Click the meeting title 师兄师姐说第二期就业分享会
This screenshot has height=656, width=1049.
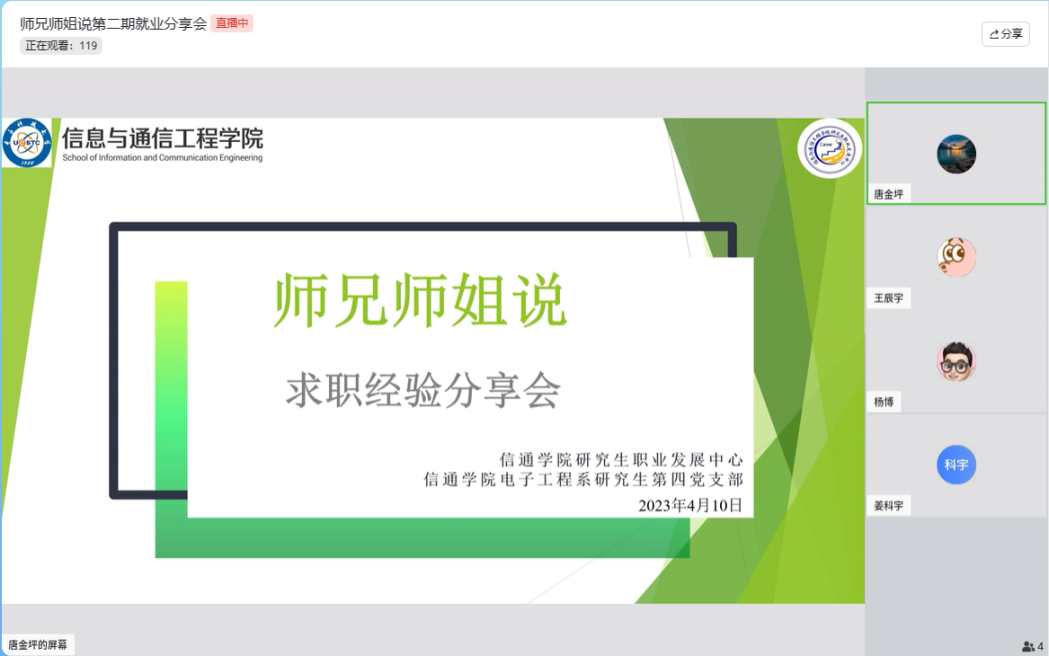(113, 23)
